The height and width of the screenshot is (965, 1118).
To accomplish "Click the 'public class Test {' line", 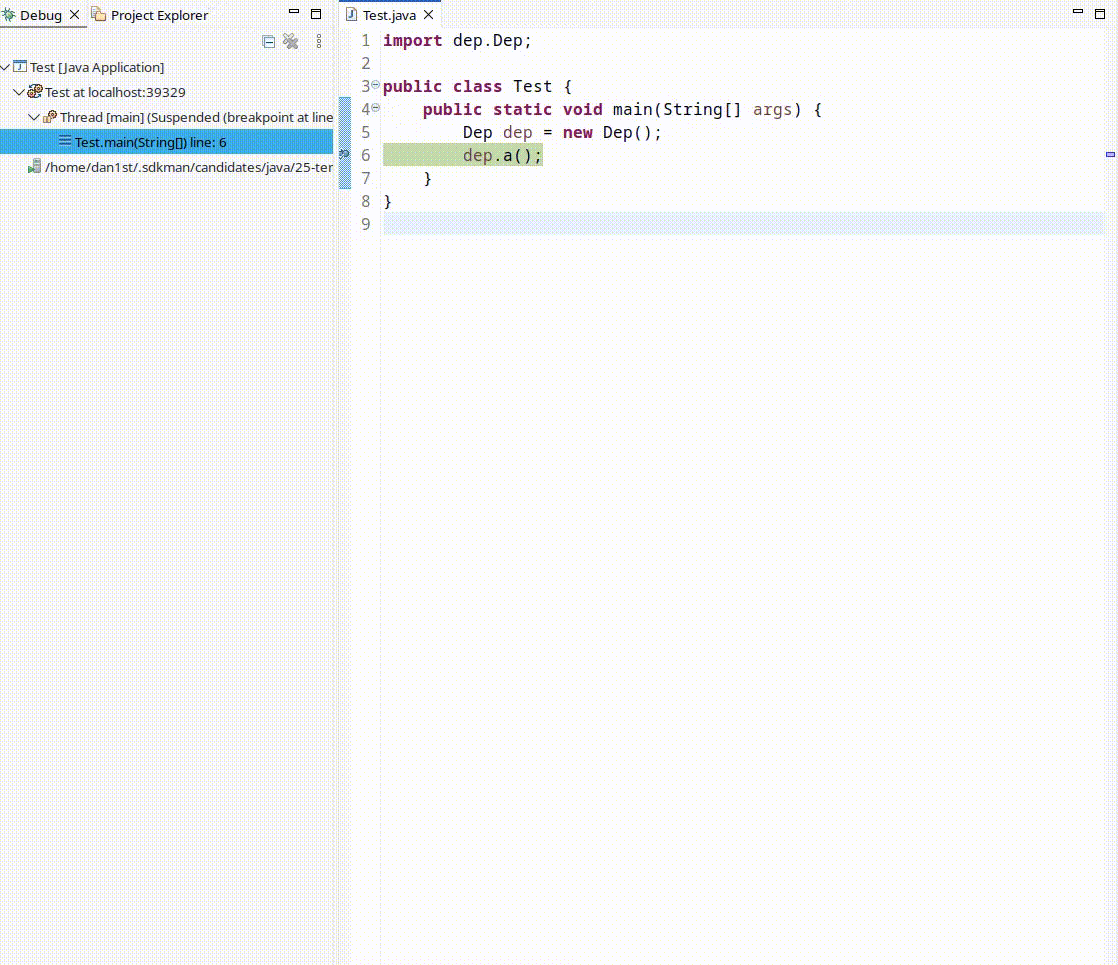I will (477, 86).
